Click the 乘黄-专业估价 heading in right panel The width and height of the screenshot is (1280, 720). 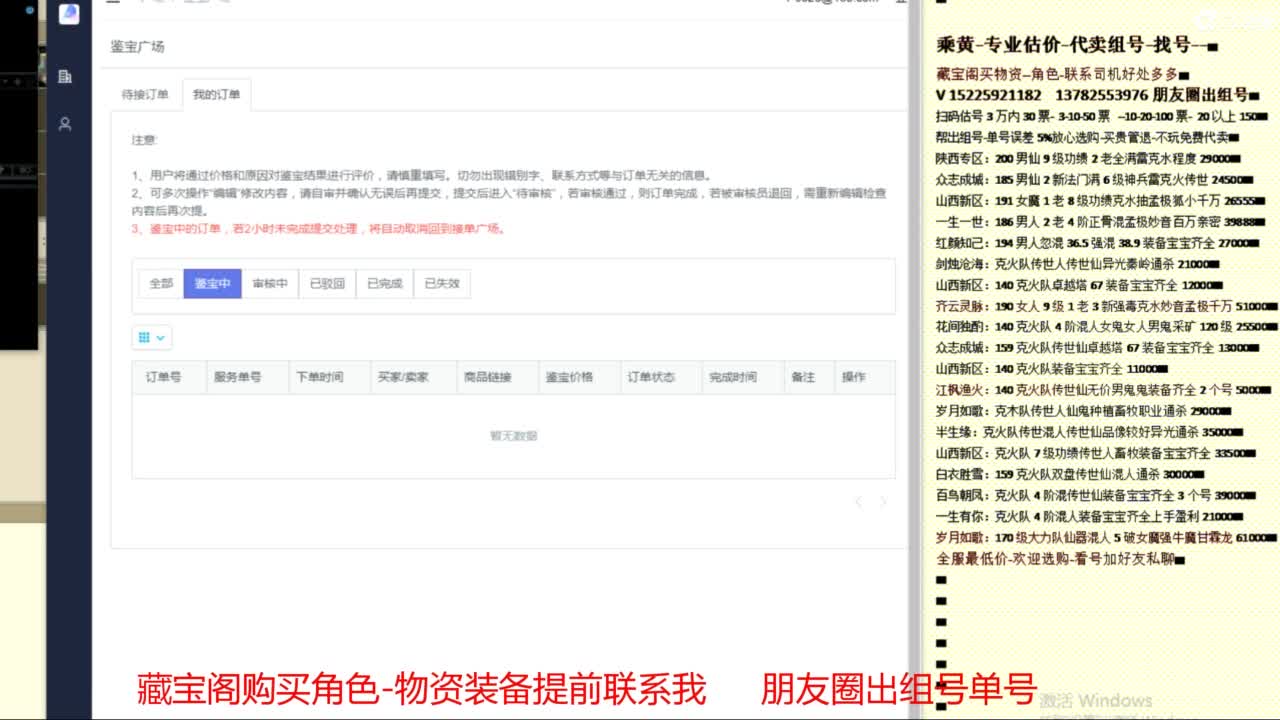(x=1077, y=45)
